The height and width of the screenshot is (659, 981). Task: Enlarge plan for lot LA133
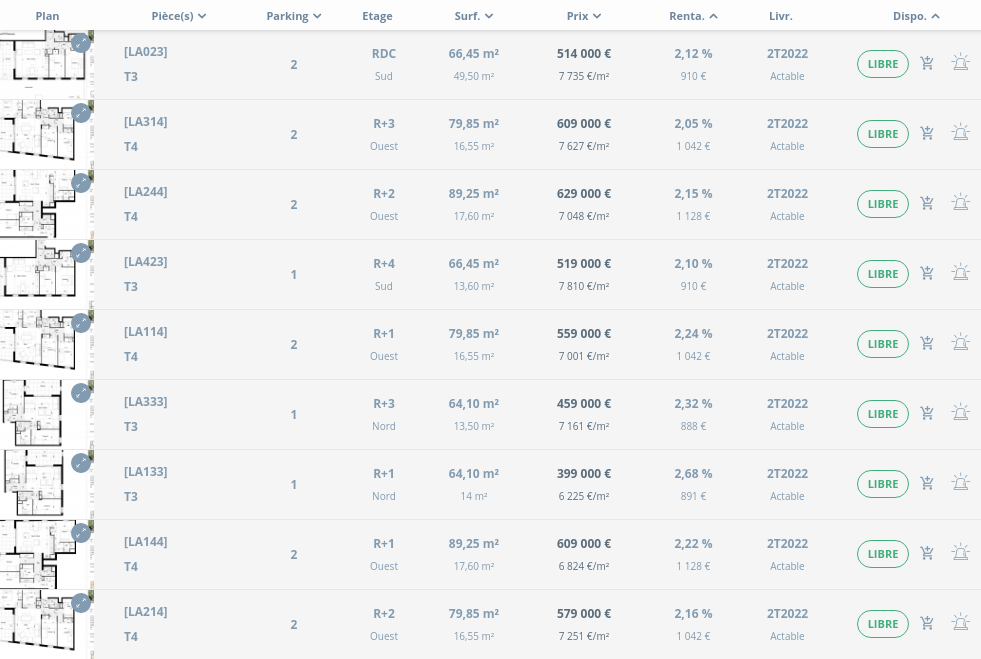click(x=81, y=463)
